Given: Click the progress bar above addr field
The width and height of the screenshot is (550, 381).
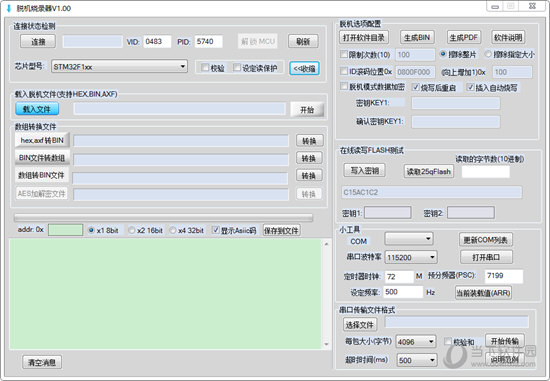Looking at the screenshot, I should point(163,218).
